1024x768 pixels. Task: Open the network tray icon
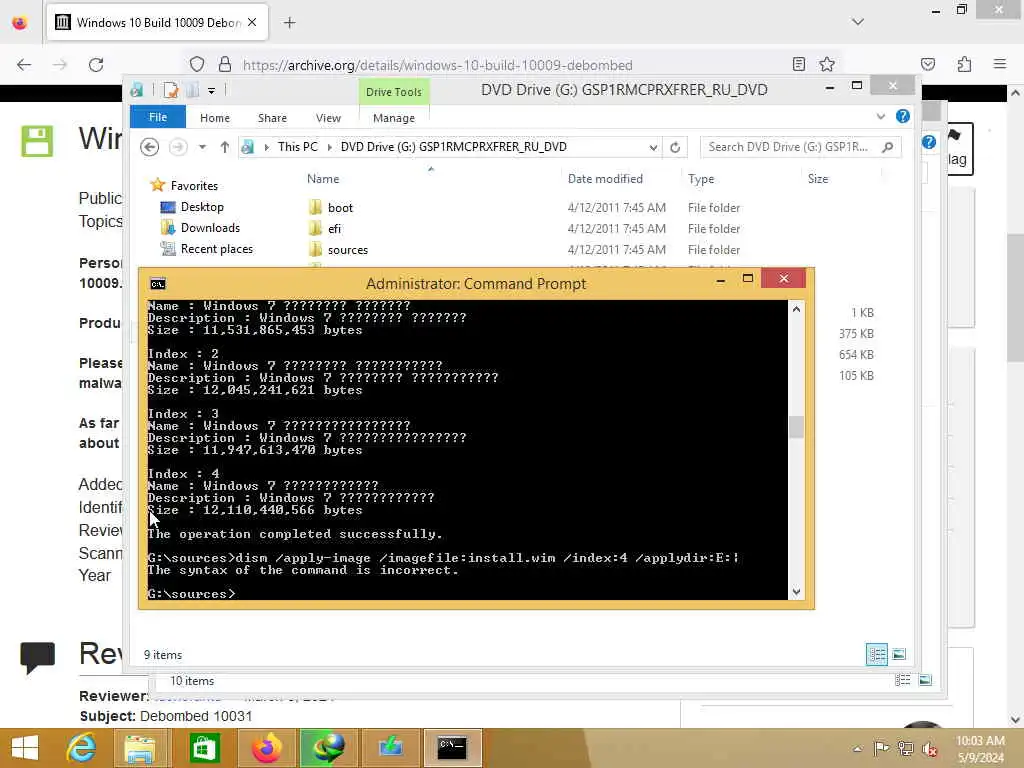point(905,748)
